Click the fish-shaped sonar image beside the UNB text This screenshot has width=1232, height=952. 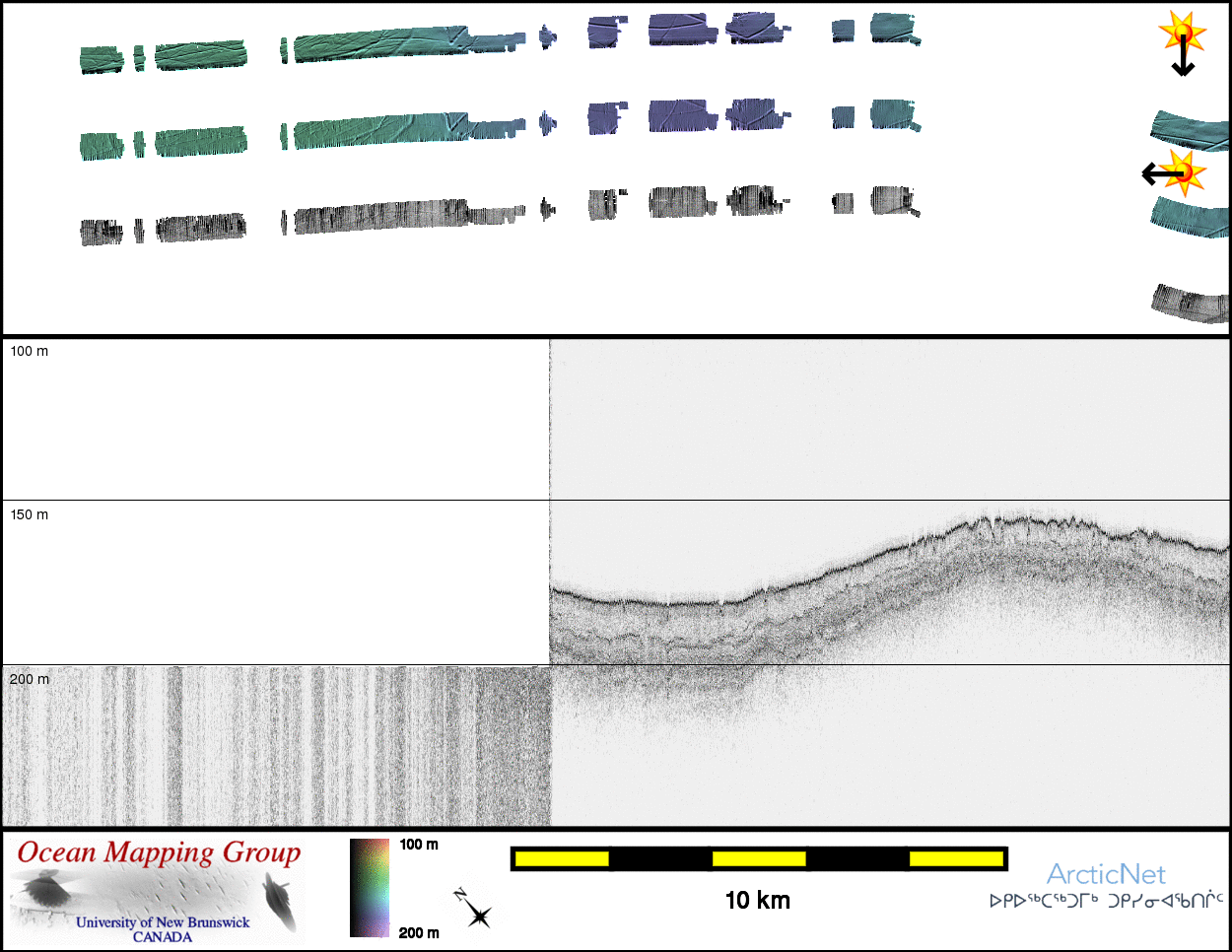(280, 902)
